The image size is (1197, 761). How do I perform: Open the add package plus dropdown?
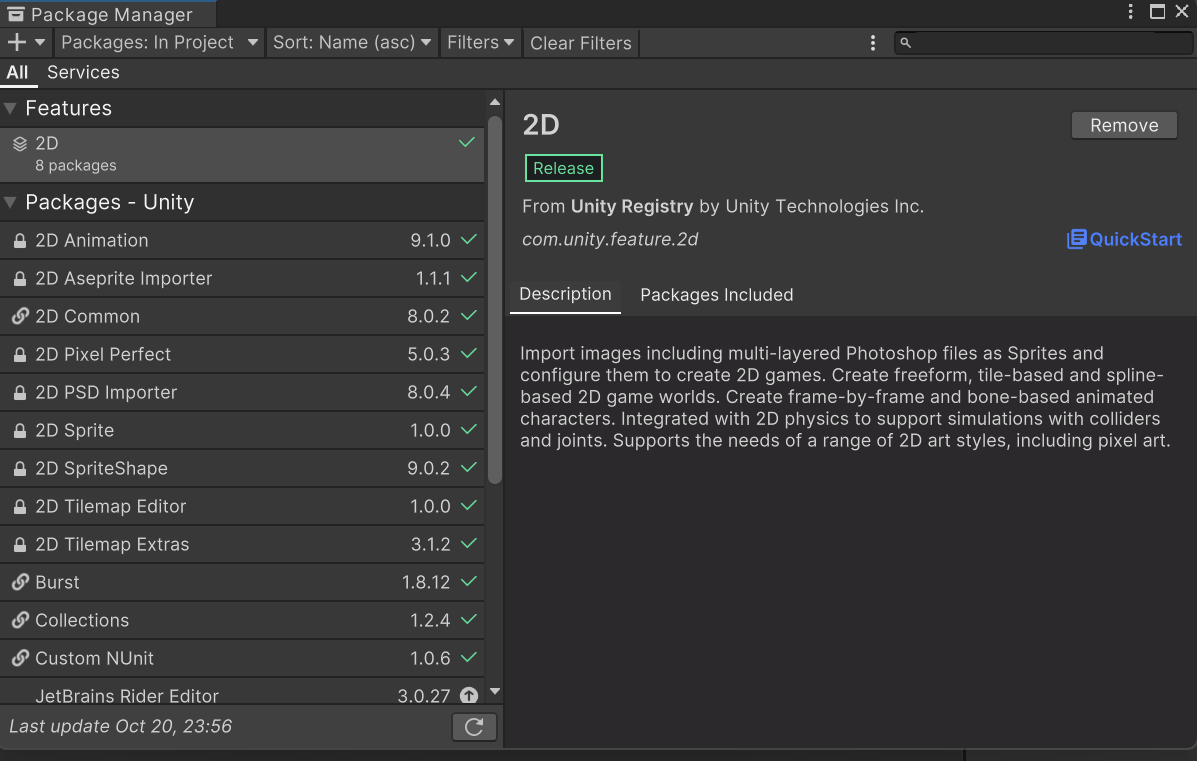pos(26,43)
